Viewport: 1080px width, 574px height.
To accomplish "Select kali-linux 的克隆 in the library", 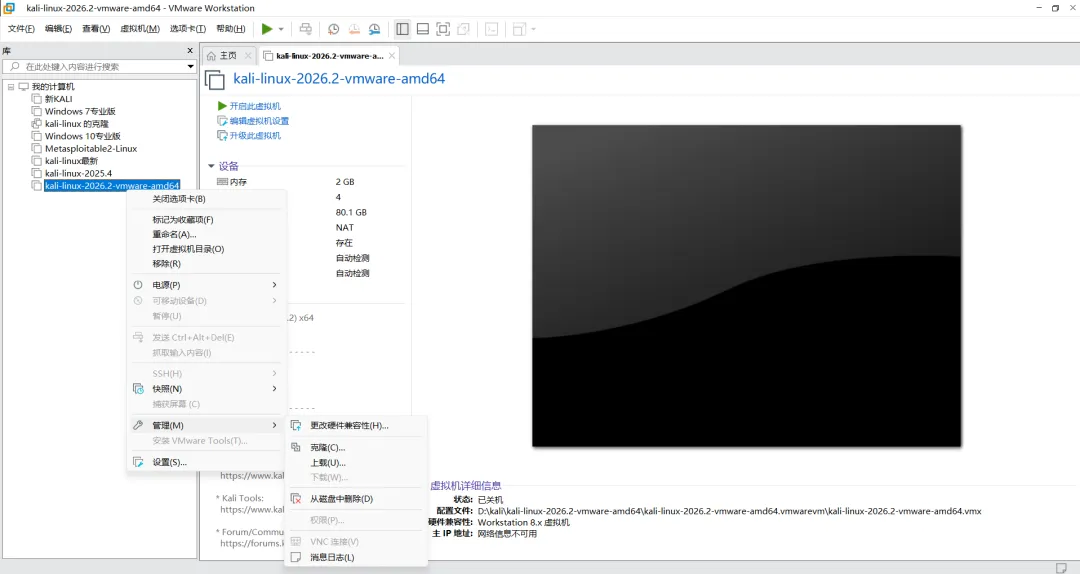I will [76, 123].
